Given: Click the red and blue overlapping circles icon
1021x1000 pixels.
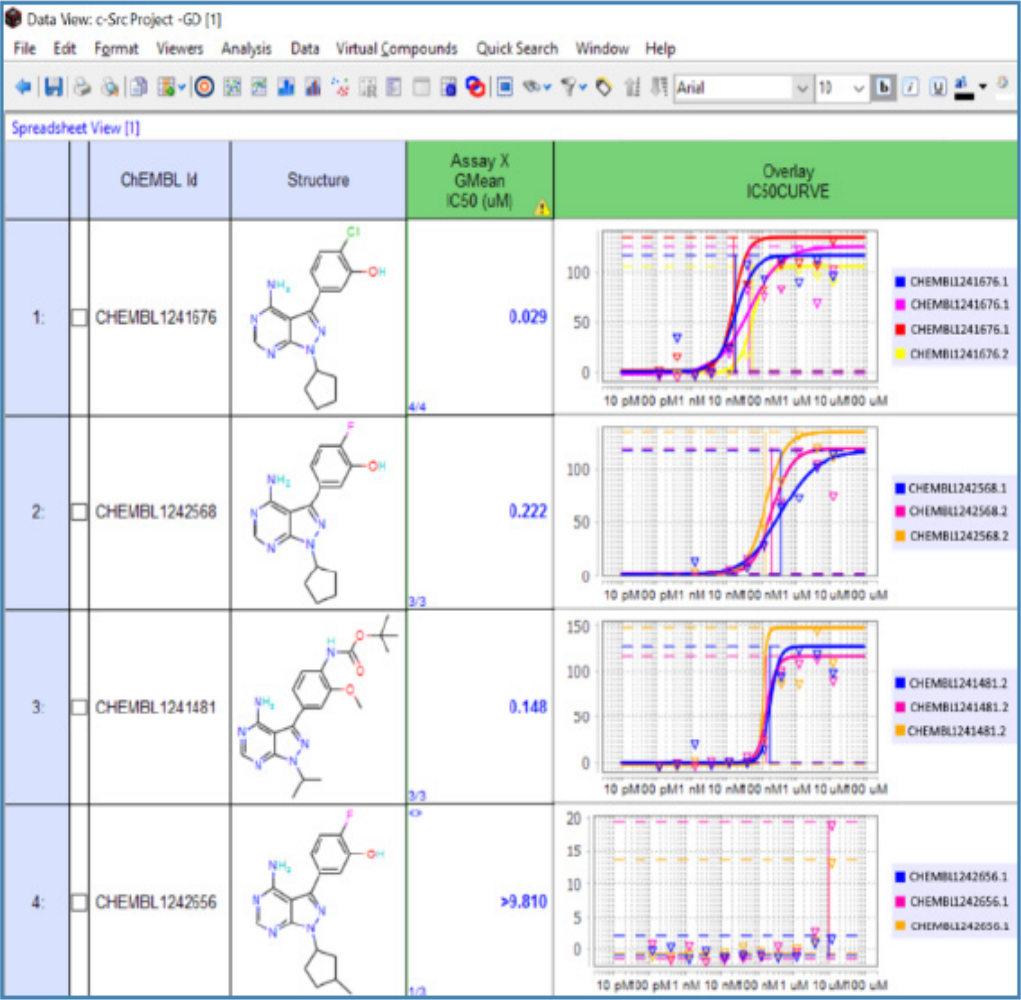Looking at the screenshot, I should point(475,87).
